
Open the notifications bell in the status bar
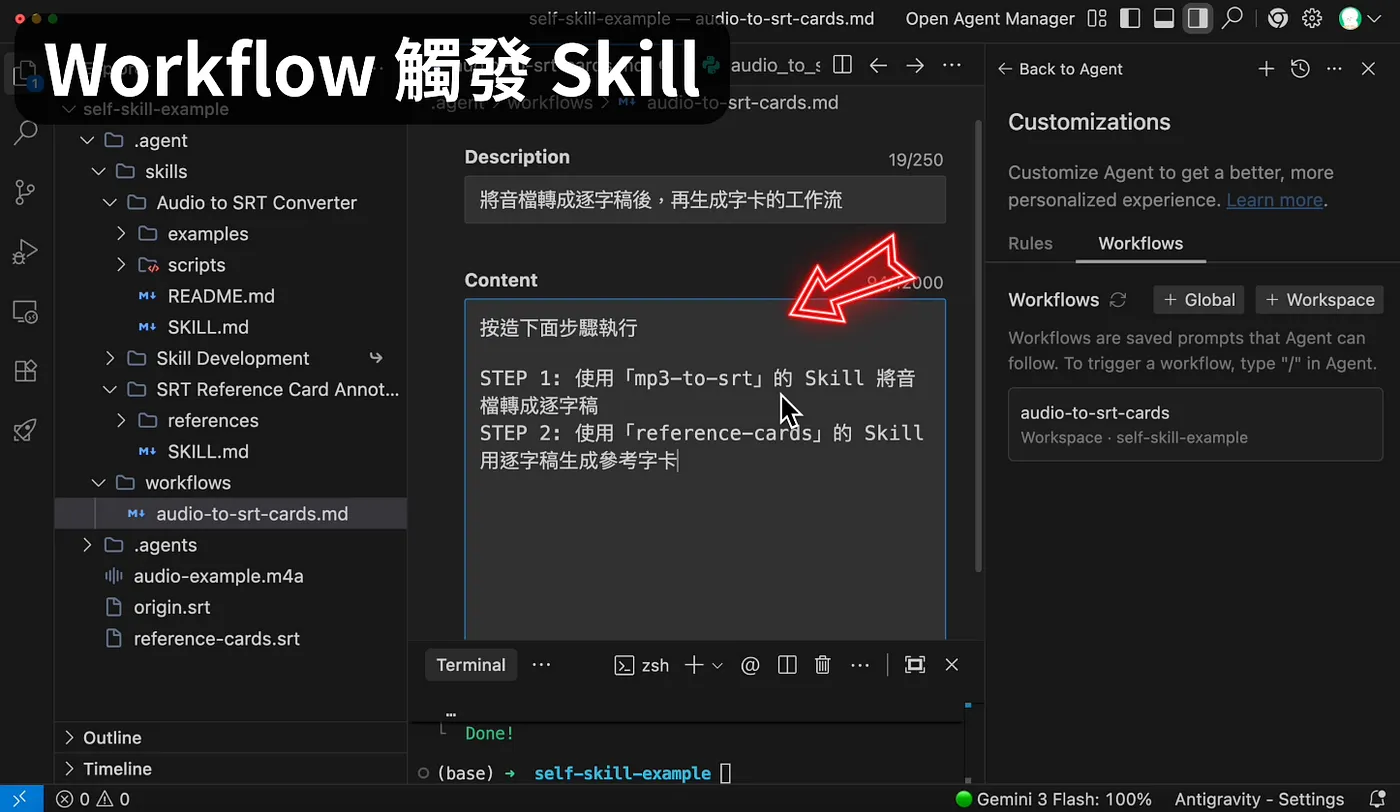point(1377,799)
